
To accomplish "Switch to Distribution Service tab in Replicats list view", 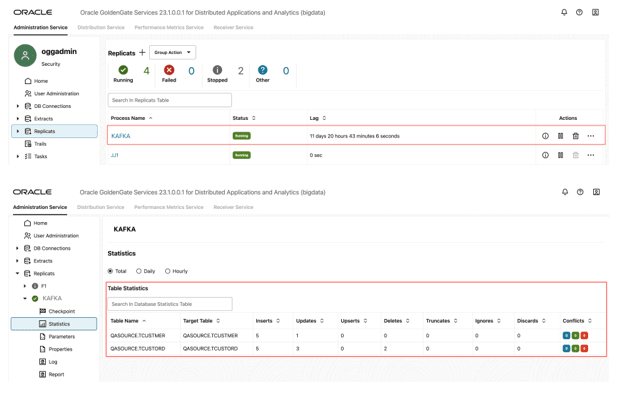I will [x=101, y=27].
